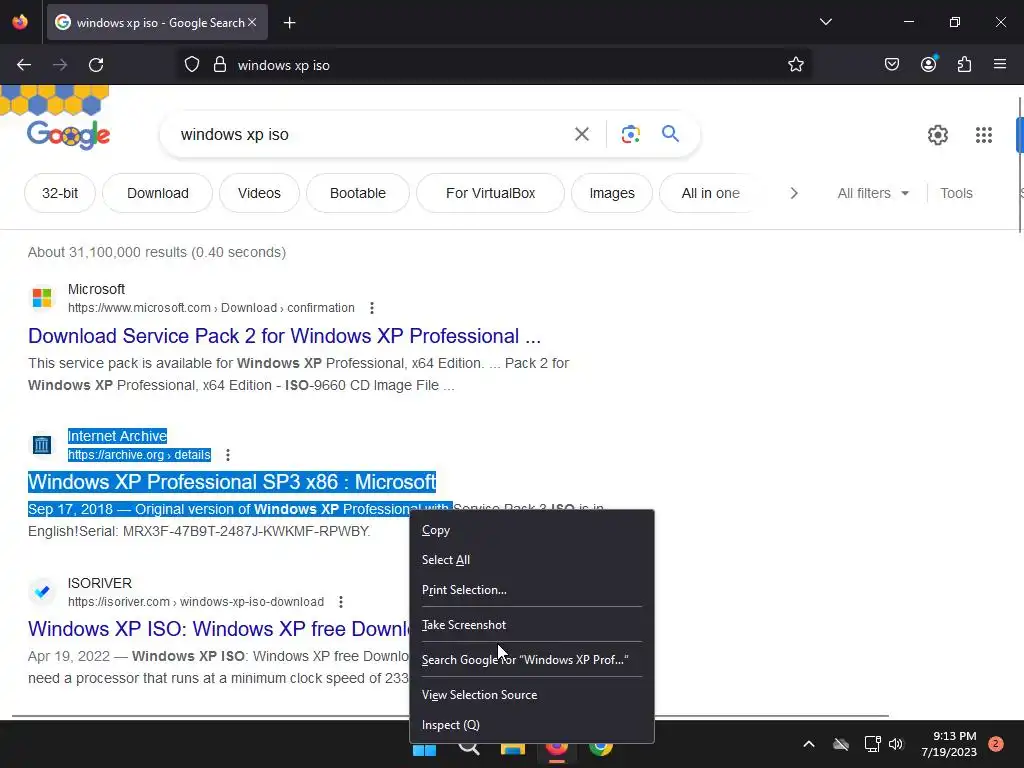Show hidden tray icons chevron
This screenshot has height=768, width=1024.
click(x=808, y=744)
